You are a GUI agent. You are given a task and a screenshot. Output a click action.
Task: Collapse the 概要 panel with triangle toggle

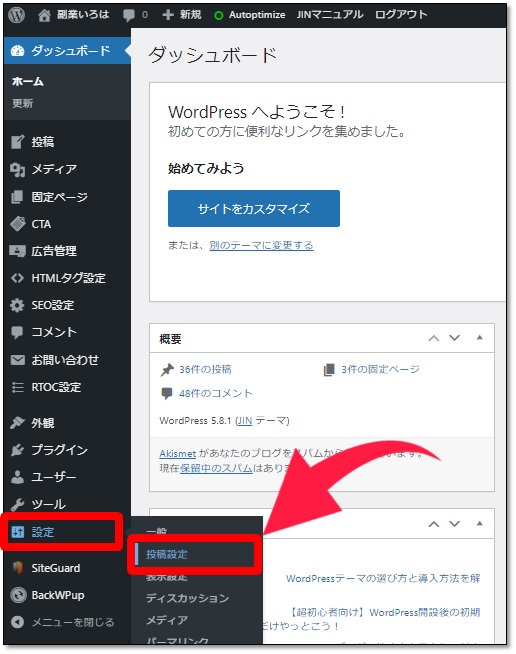pos(480,337)
